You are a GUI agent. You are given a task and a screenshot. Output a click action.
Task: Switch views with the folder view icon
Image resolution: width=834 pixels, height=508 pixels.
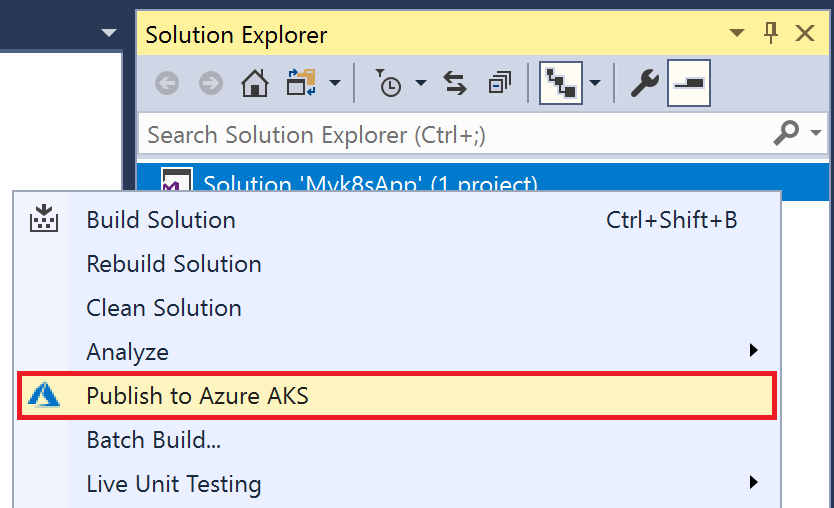[301, 82]
